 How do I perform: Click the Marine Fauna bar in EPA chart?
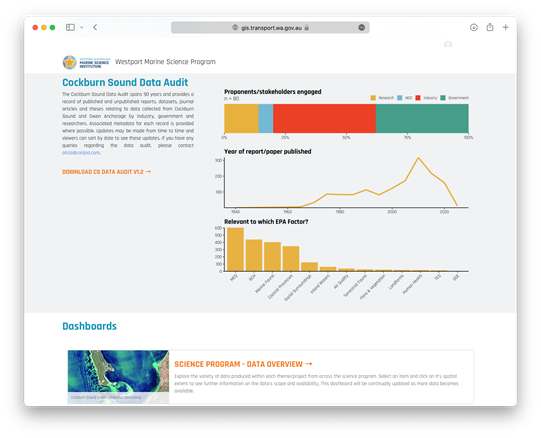click(273, 256)
